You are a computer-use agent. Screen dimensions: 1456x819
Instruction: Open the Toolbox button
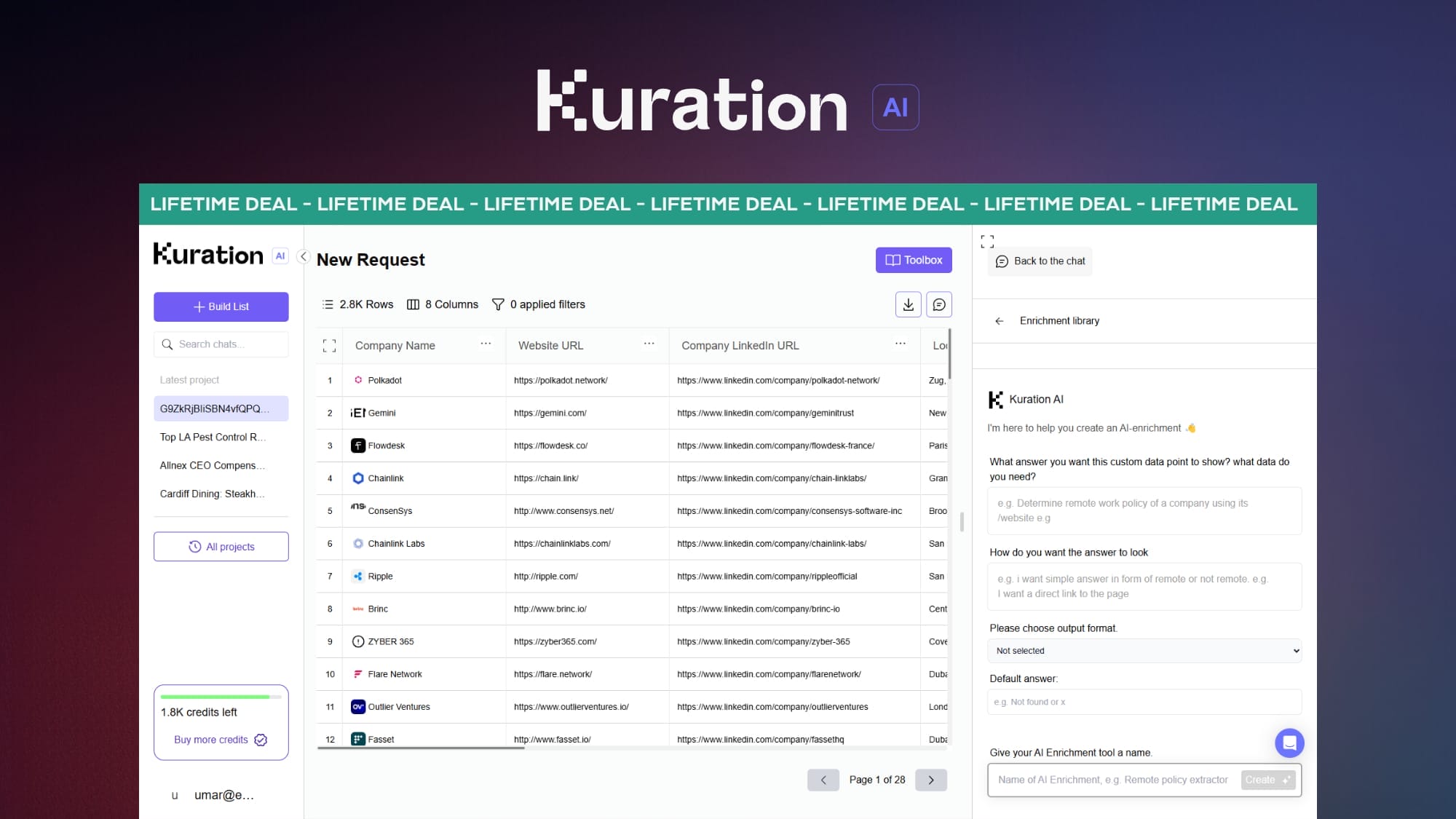(x=914, y=260)
